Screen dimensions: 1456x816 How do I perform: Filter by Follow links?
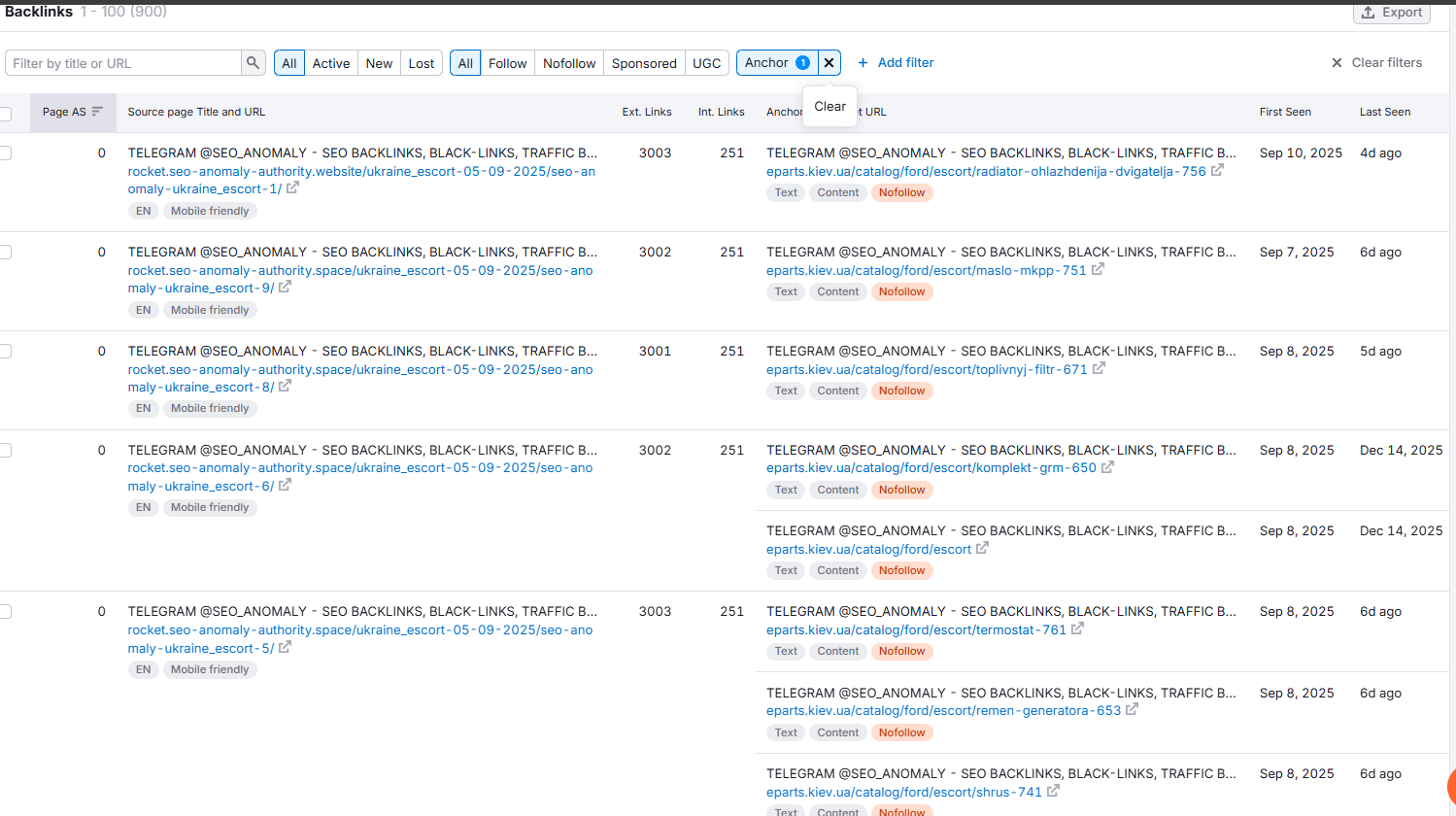508,63
